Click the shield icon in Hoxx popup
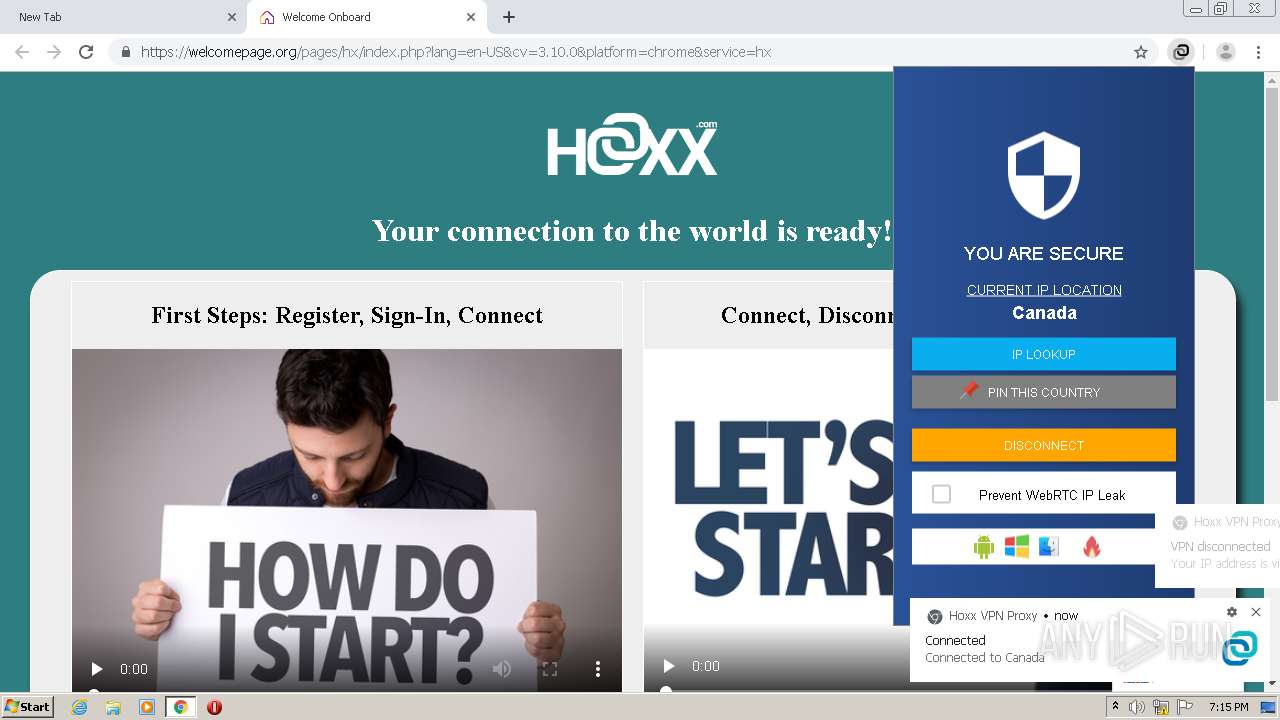 click(1044, 175)
